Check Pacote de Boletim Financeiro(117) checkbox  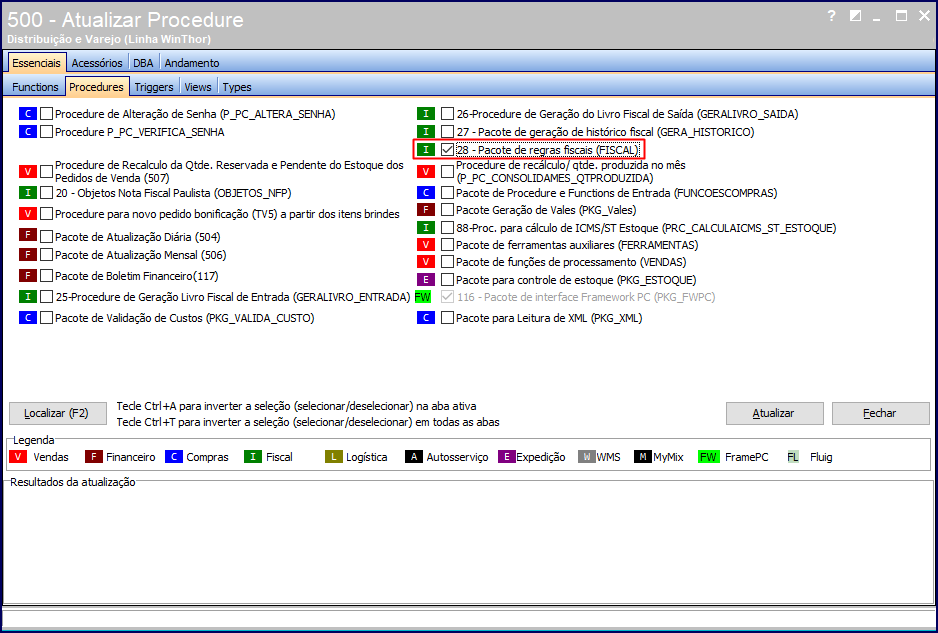point(47,276)
